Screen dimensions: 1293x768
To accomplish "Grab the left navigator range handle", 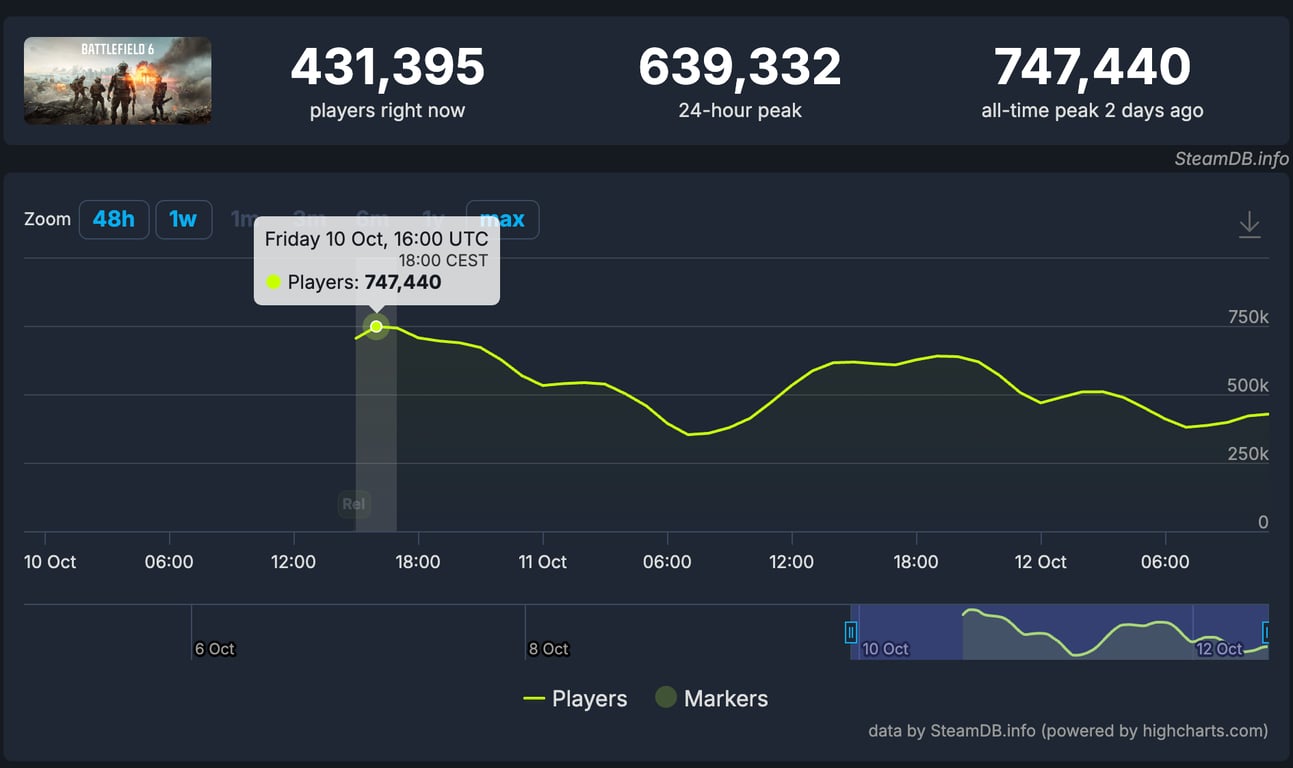I will pyautogui.click(x=851, y=632).
